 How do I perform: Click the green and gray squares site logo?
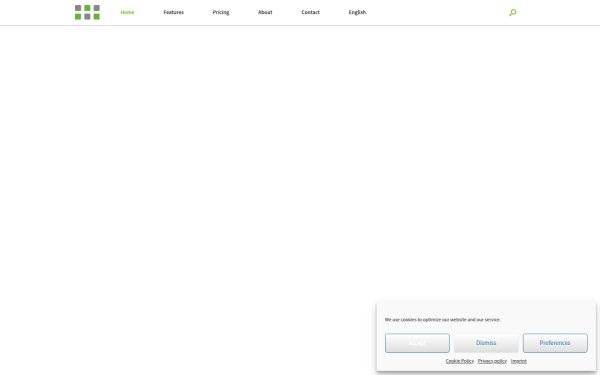(87, 12)
